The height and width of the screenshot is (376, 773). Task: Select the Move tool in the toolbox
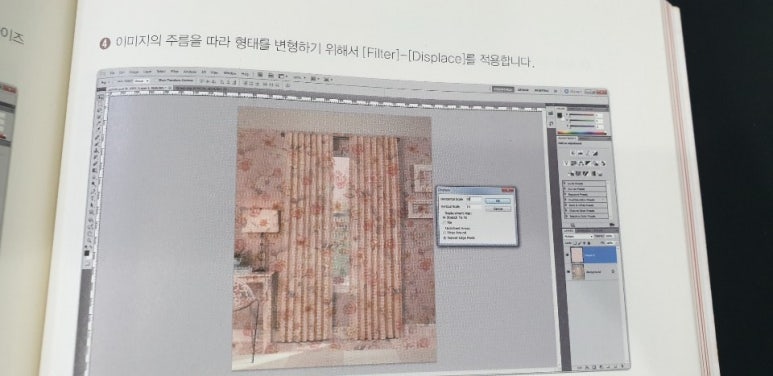[101, 99]
